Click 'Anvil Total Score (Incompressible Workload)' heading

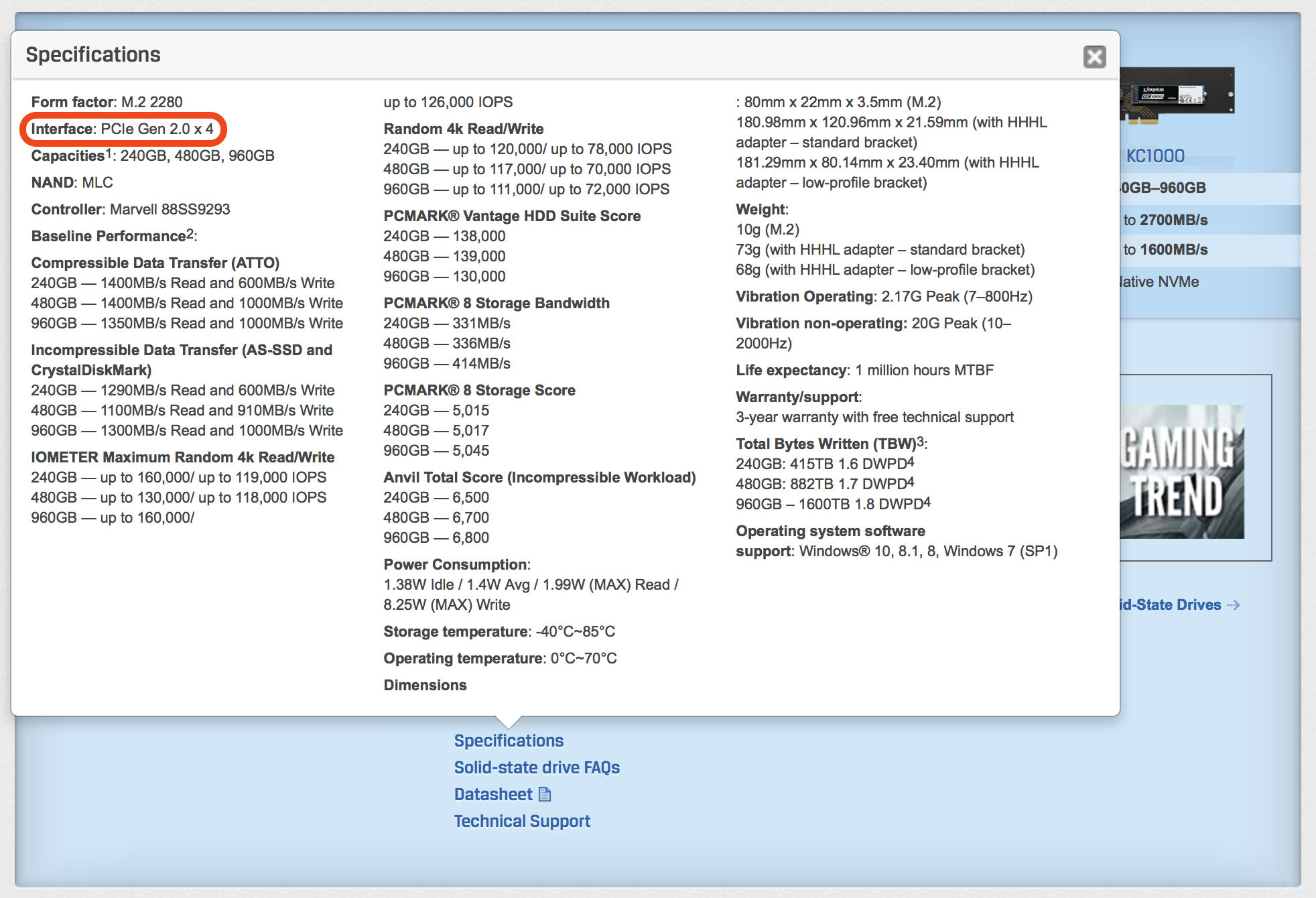[x=540, y=477]
